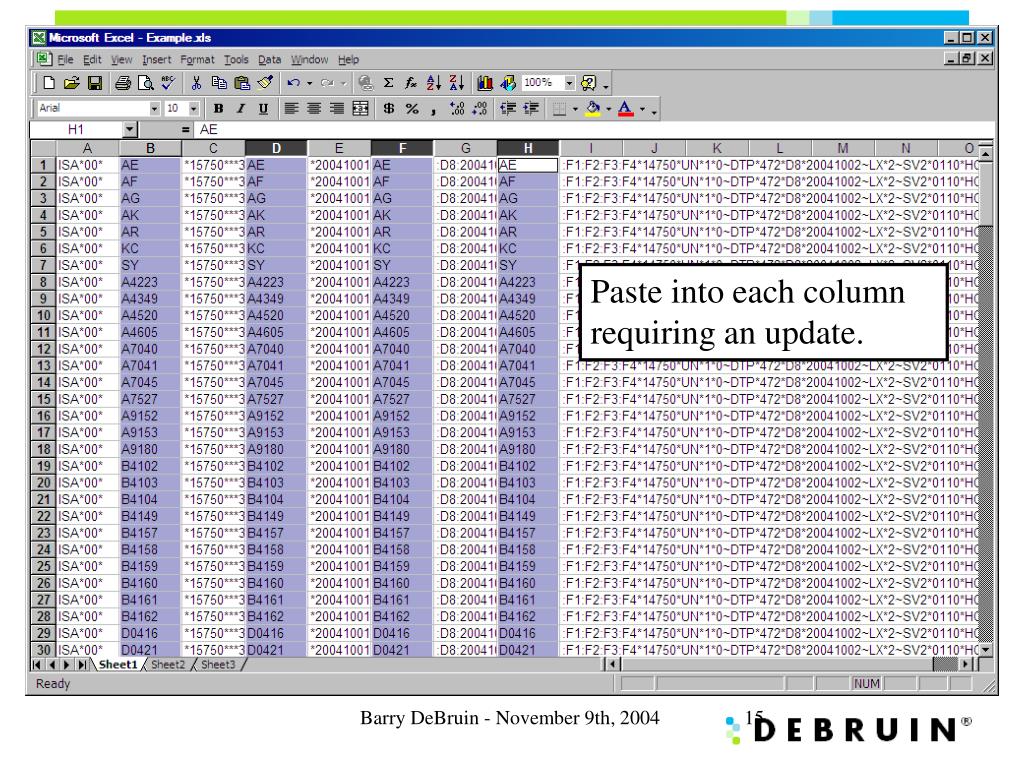The height and width of the screenshot is (768, 1024).
Task: Select column M by its header
Action: click(x=842, y=148)
